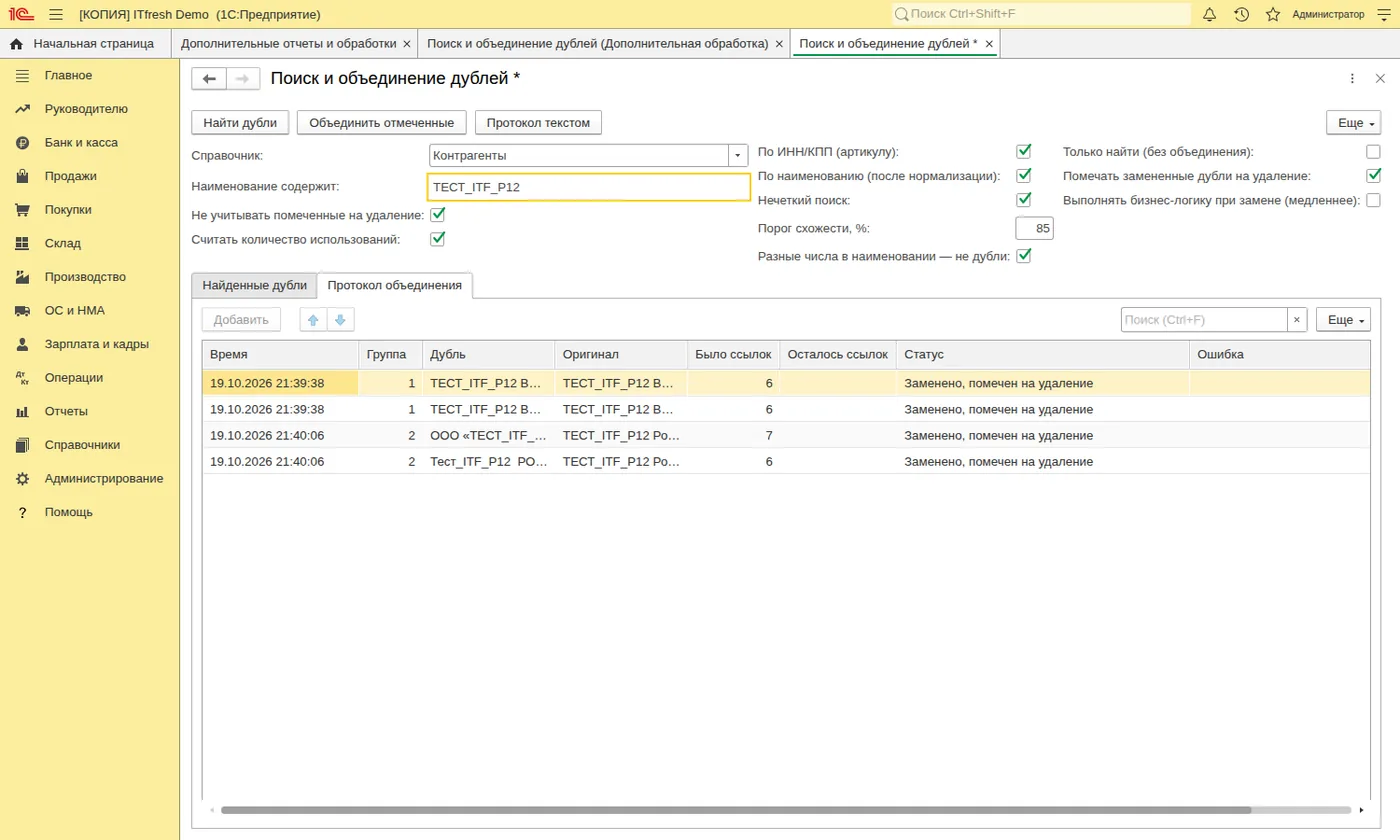Click the Порог схожести percent field
1400x840 pixels.
tap(1034, 229)
